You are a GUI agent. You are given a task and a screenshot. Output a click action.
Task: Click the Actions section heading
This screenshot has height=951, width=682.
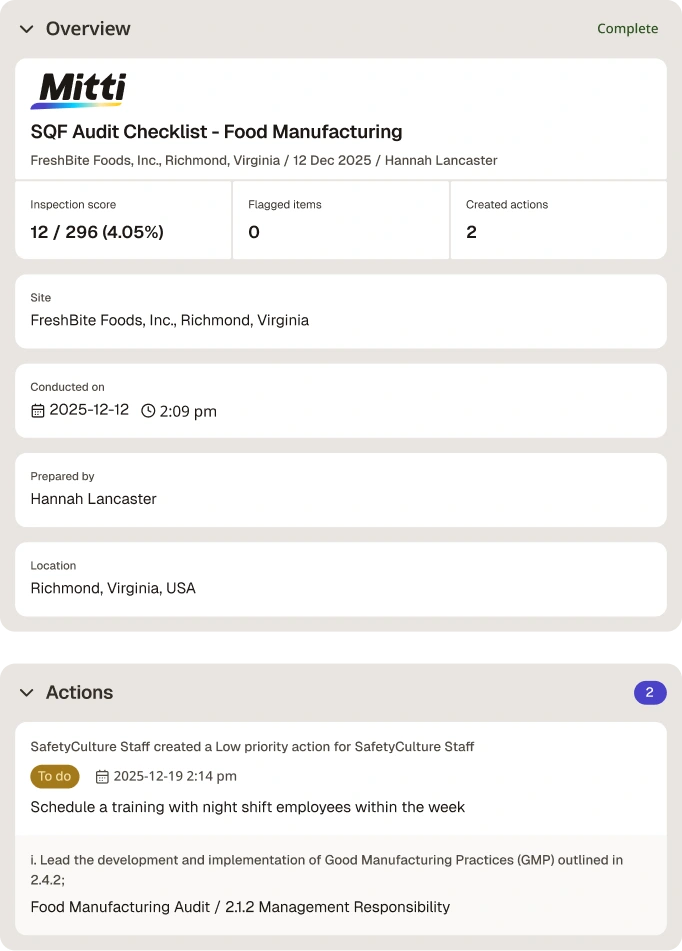pyautogui.click(x=79, y=692)
